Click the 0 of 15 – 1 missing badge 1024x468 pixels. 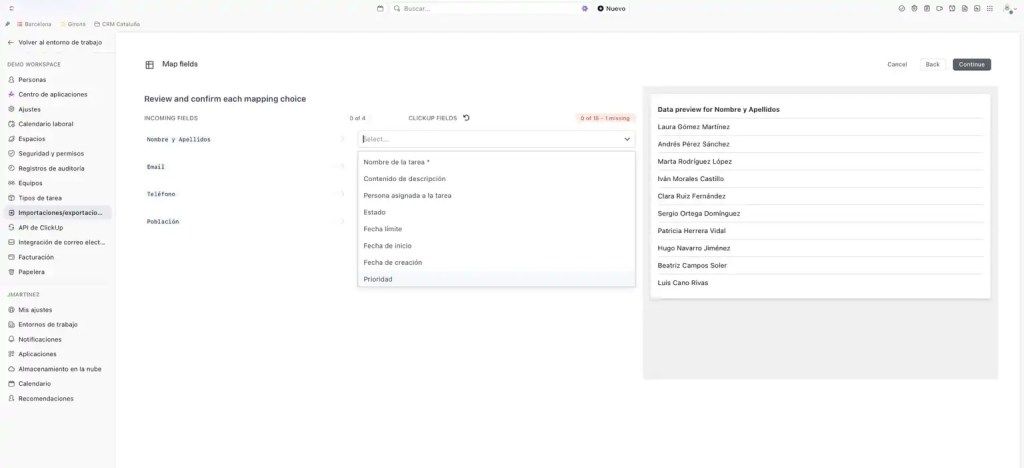(605, 118)
